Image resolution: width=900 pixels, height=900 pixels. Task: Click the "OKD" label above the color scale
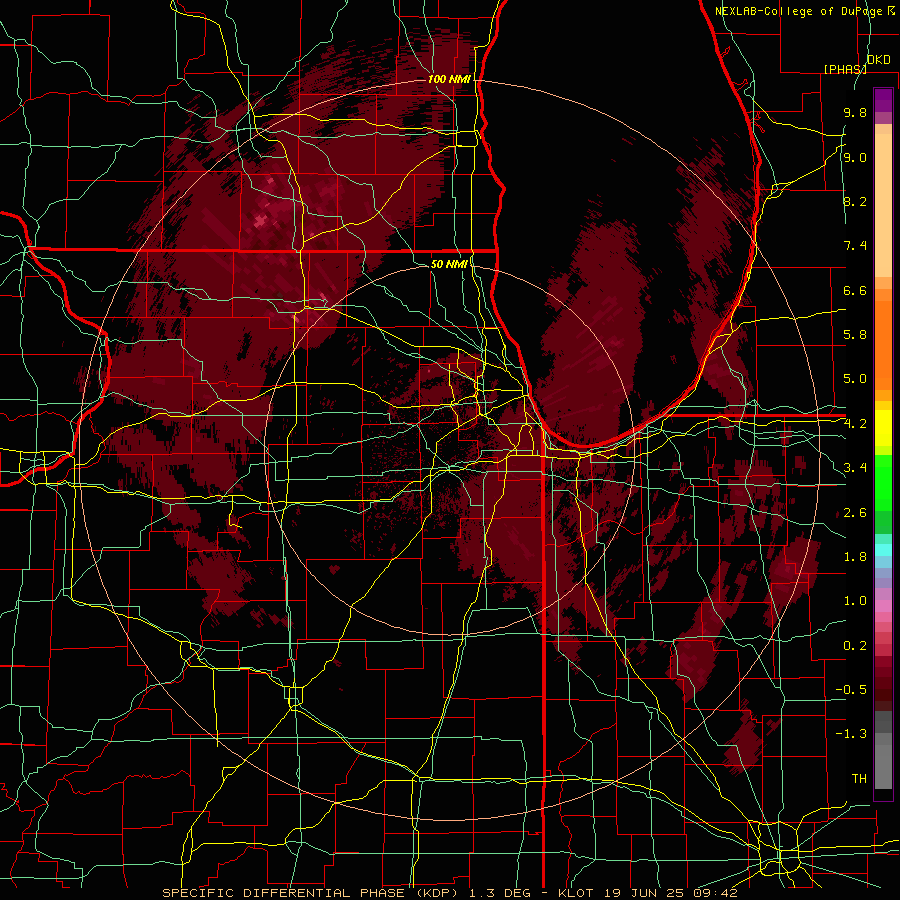click(x=878, y=60)
